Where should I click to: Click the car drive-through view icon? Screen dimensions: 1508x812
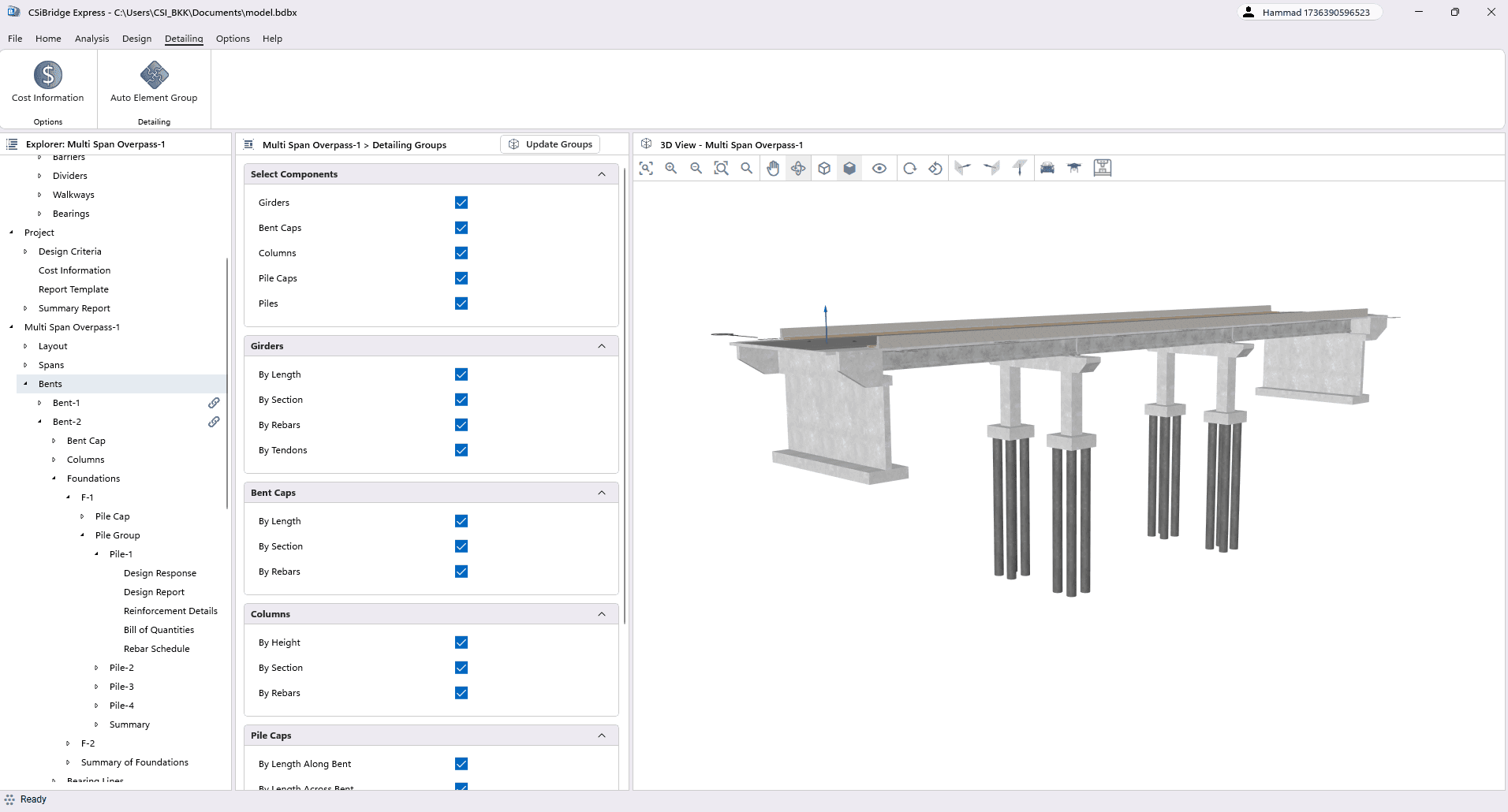coord(1047,168)
